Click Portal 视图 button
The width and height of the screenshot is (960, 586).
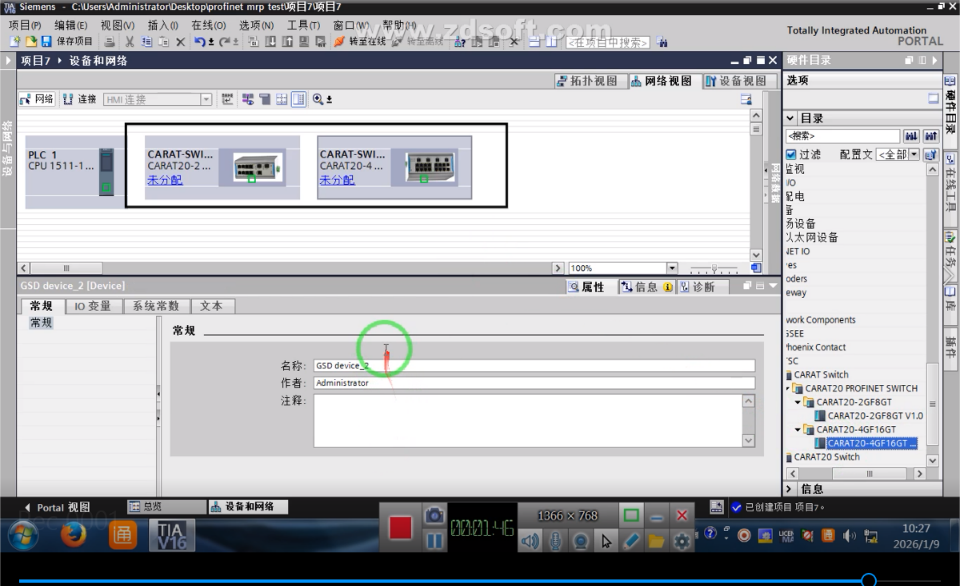click(58, 508)
